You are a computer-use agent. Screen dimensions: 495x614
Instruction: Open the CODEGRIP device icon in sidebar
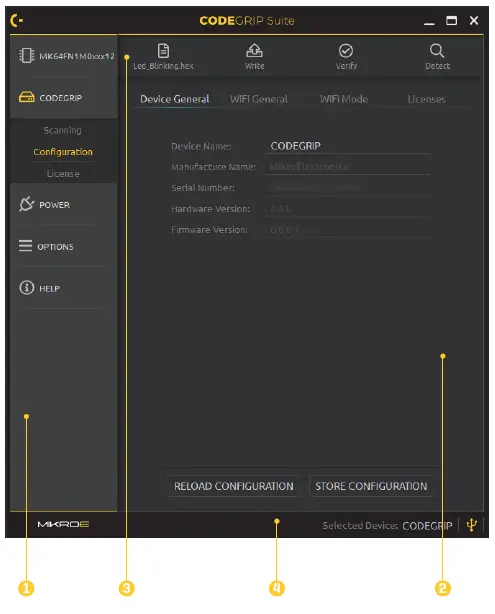[27, 97]
